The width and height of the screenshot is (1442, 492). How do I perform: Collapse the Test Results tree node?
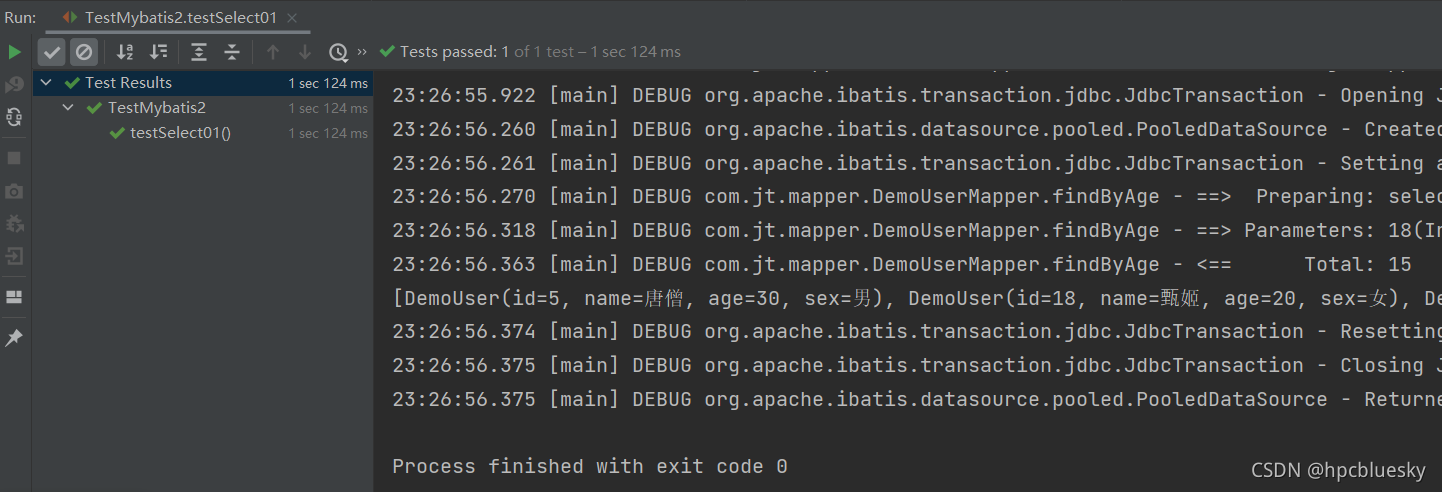pos(45,83)
